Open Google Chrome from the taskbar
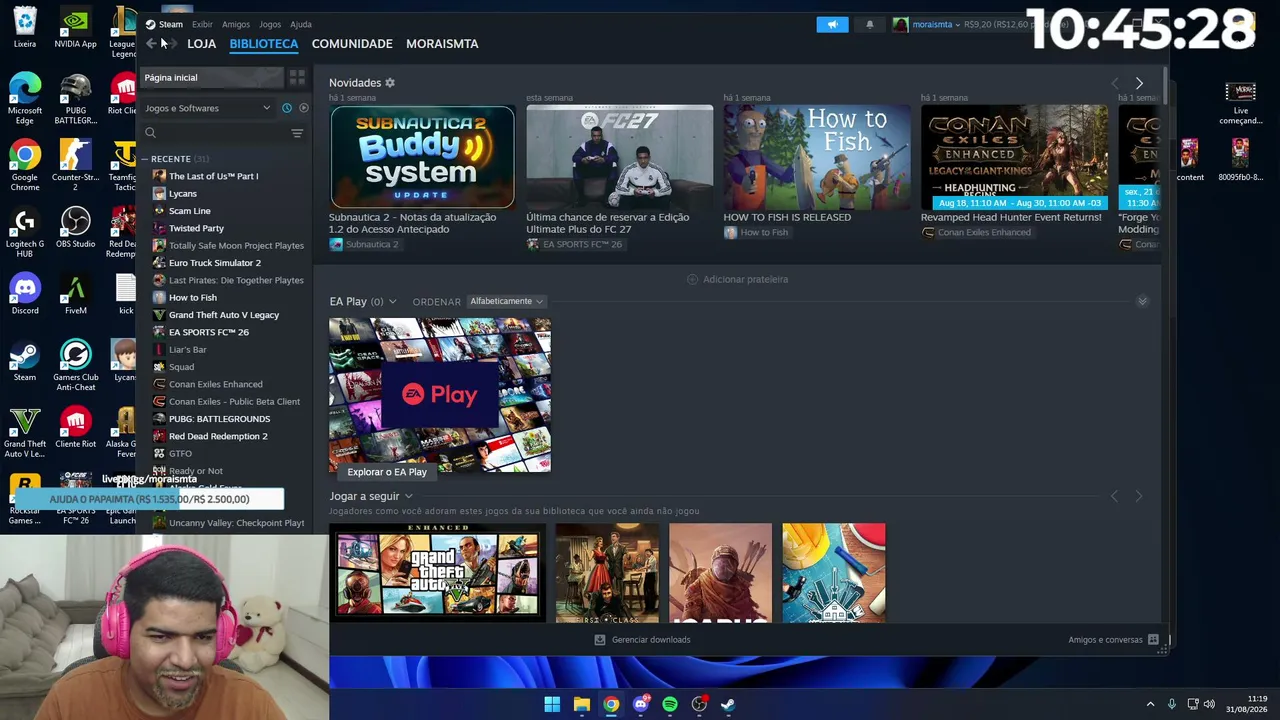 point(611,704)
